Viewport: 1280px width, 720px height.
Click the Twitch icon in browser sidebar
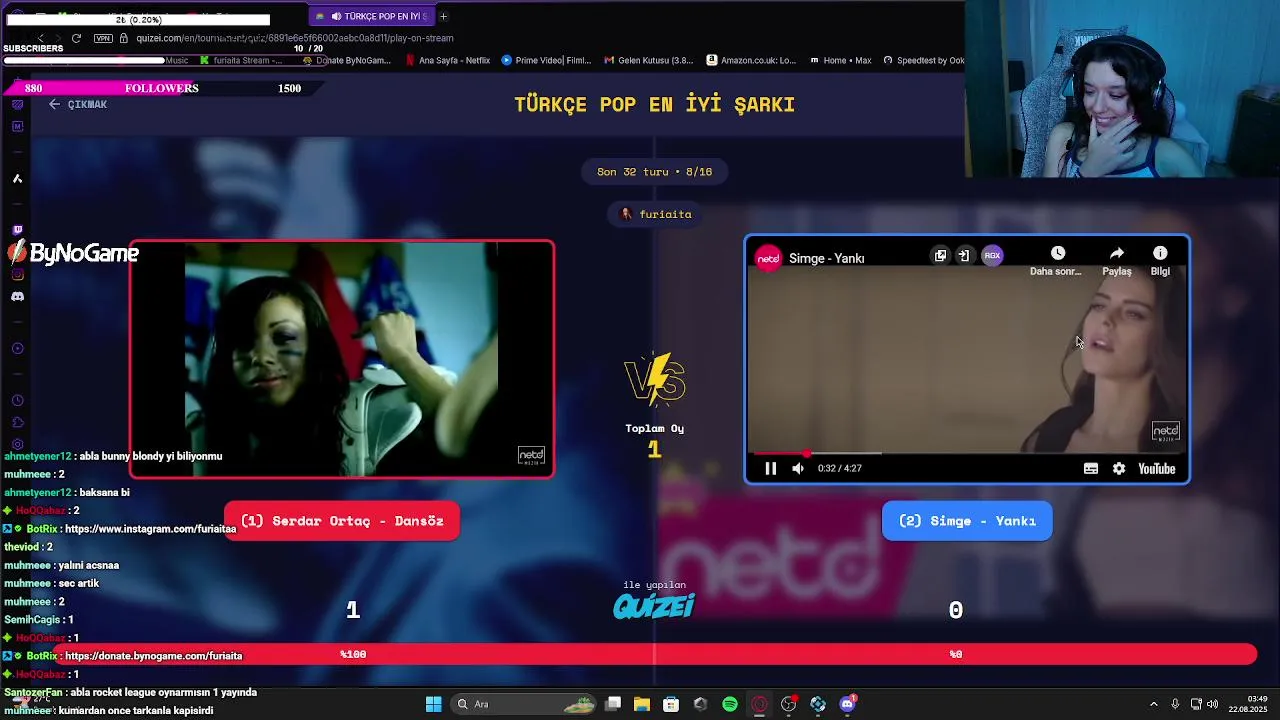17,230
